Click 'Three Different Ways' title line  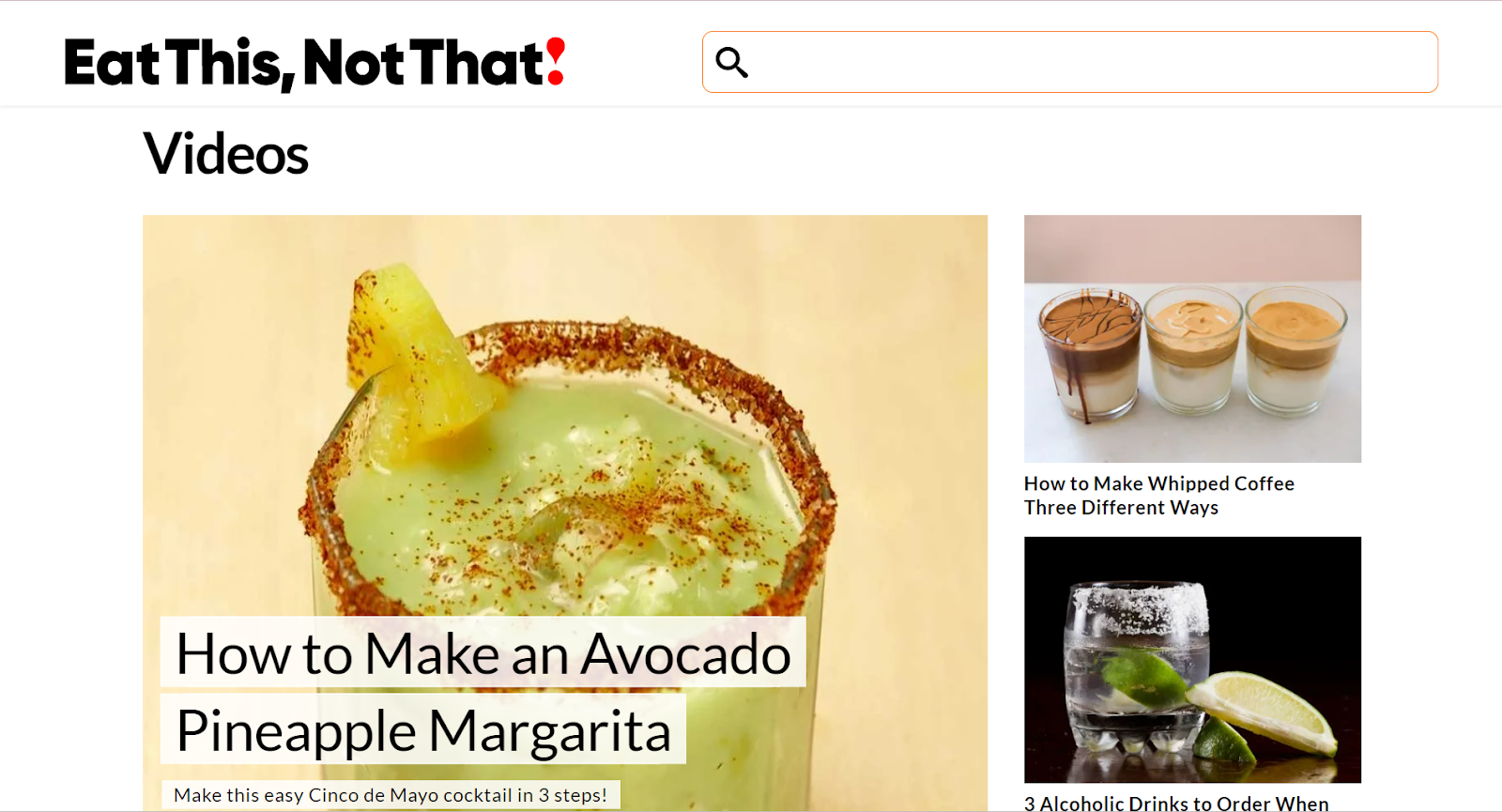(x=1121, y=508)
